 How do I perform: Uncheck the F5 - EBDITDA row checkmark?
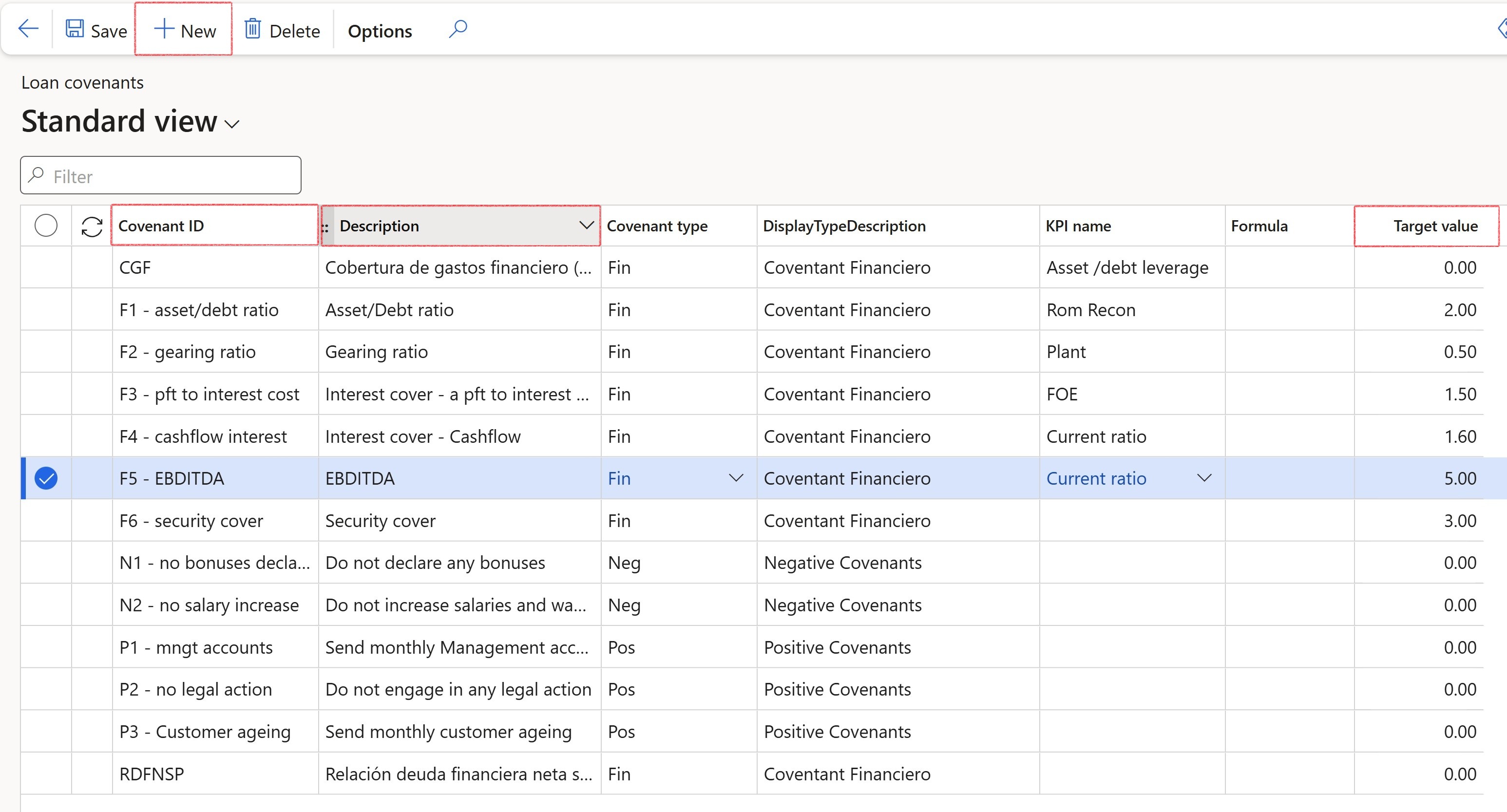pyautogui.click(x=46, y=478)
